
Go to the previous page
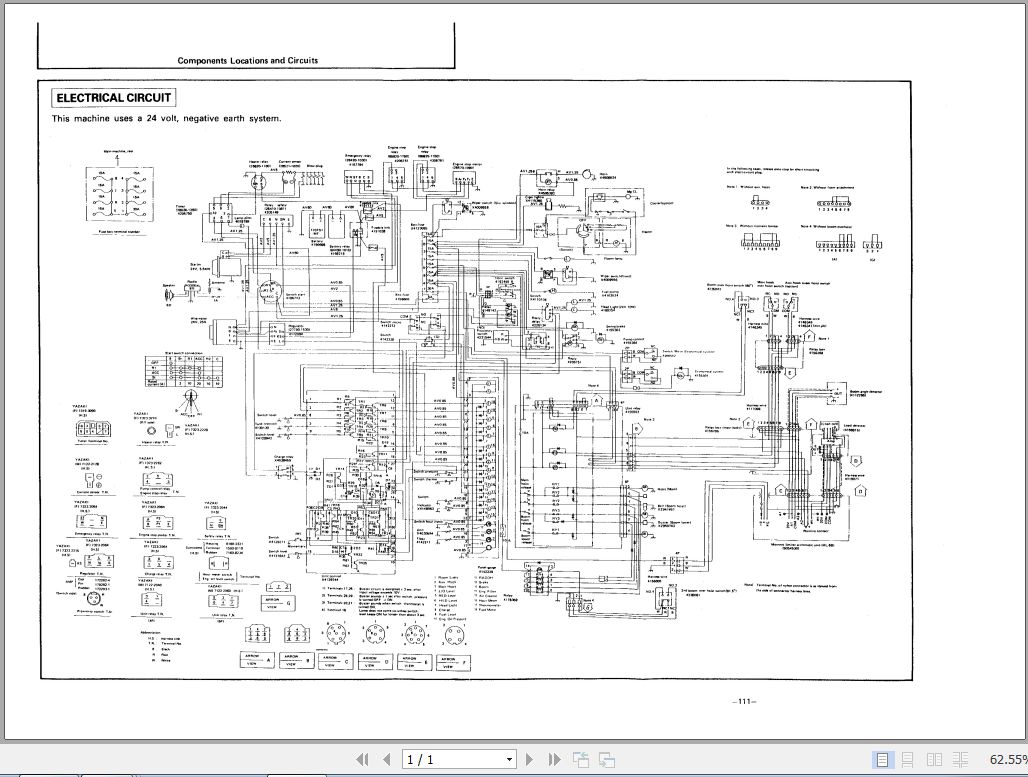coord(386,760)
